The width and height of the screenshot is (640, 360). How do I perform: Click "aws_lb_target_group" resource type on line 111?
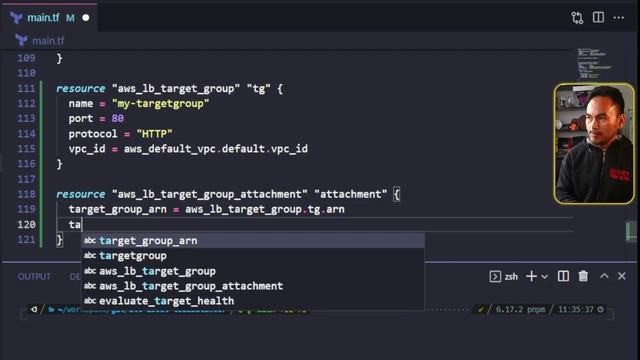pyautogui.click(x=176, y=89)
